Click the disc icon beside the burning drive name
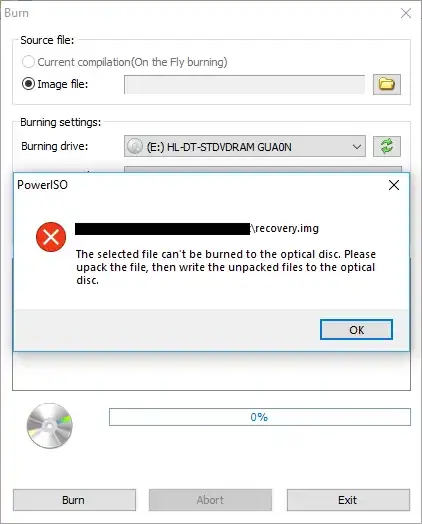 coord(135,146)
